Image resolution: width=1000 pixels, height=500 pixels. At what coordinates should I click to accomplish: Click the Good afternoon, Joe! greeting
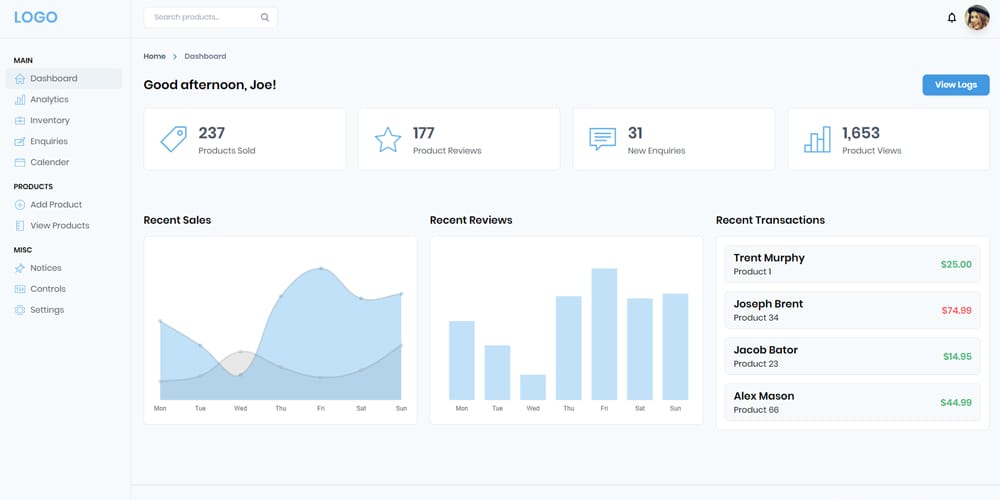tap(210, 84)
